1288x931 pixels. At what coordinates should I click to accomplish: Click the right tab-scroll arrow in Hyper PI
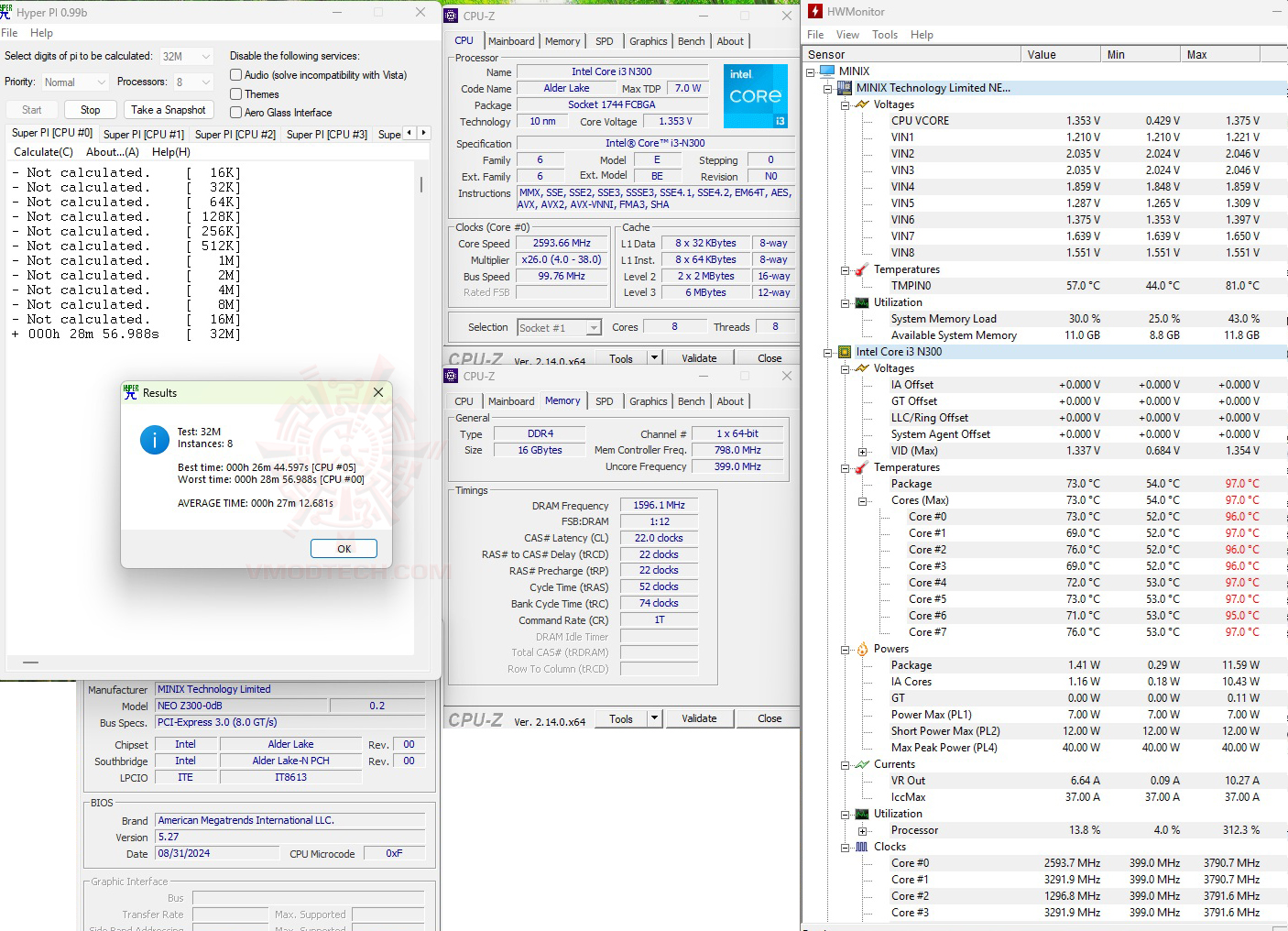click(x=423, y=133)
